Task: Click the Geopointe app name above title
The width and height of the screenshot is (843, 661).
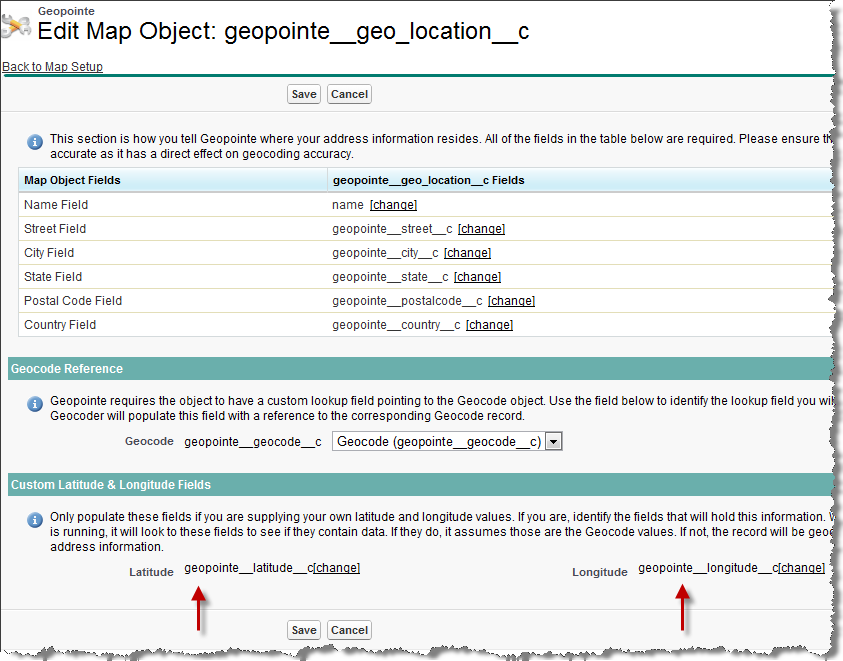Action: (66, 11)
